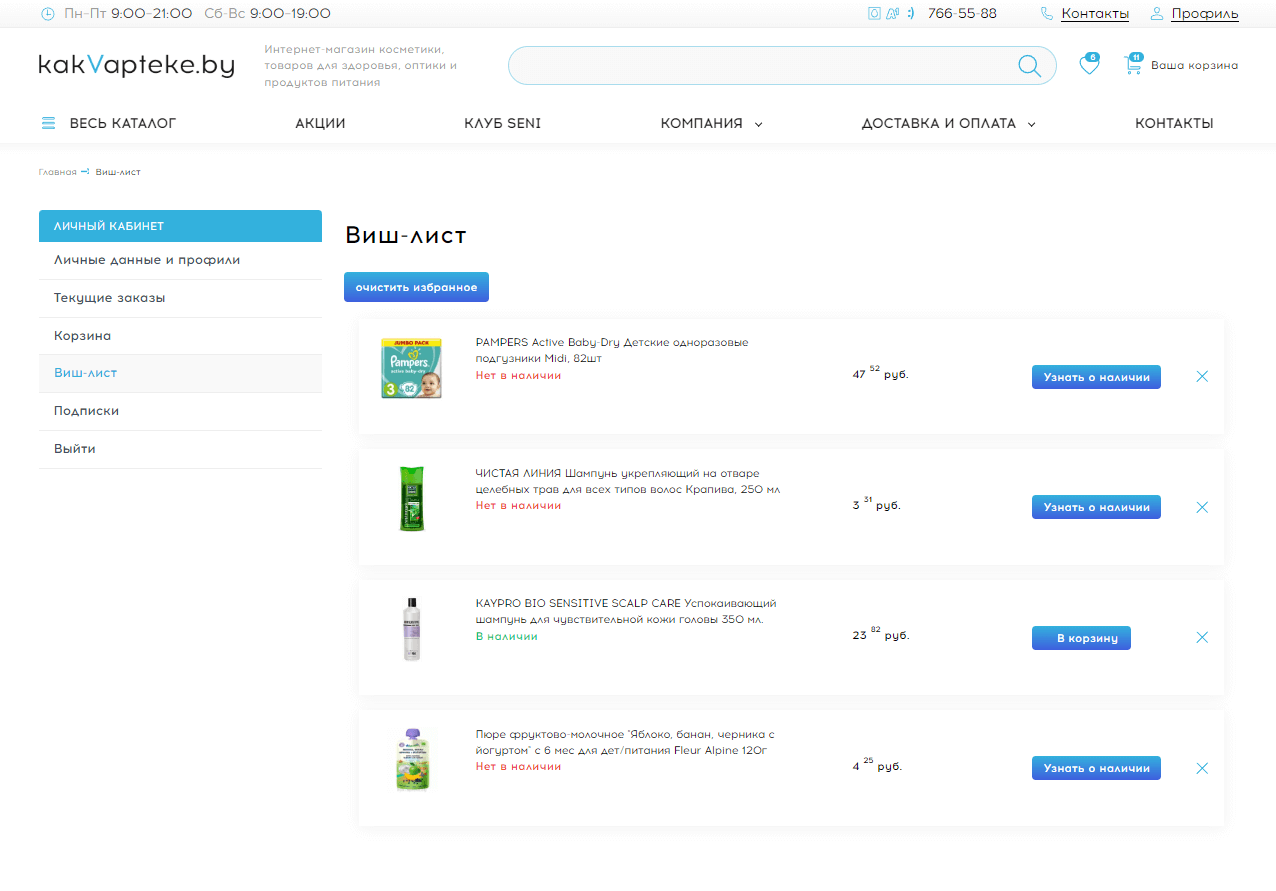This screenshot has width=1276, height=891.
Task: Open favorites via the heart icon
Action: tap(1088, 66)
